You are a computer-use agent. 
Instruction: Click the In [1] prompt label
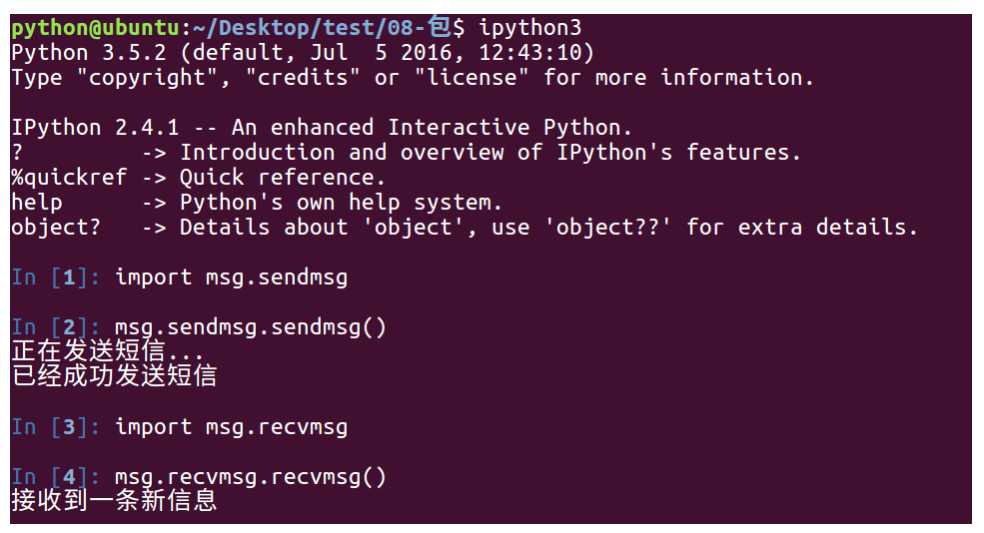click(56, 278)
